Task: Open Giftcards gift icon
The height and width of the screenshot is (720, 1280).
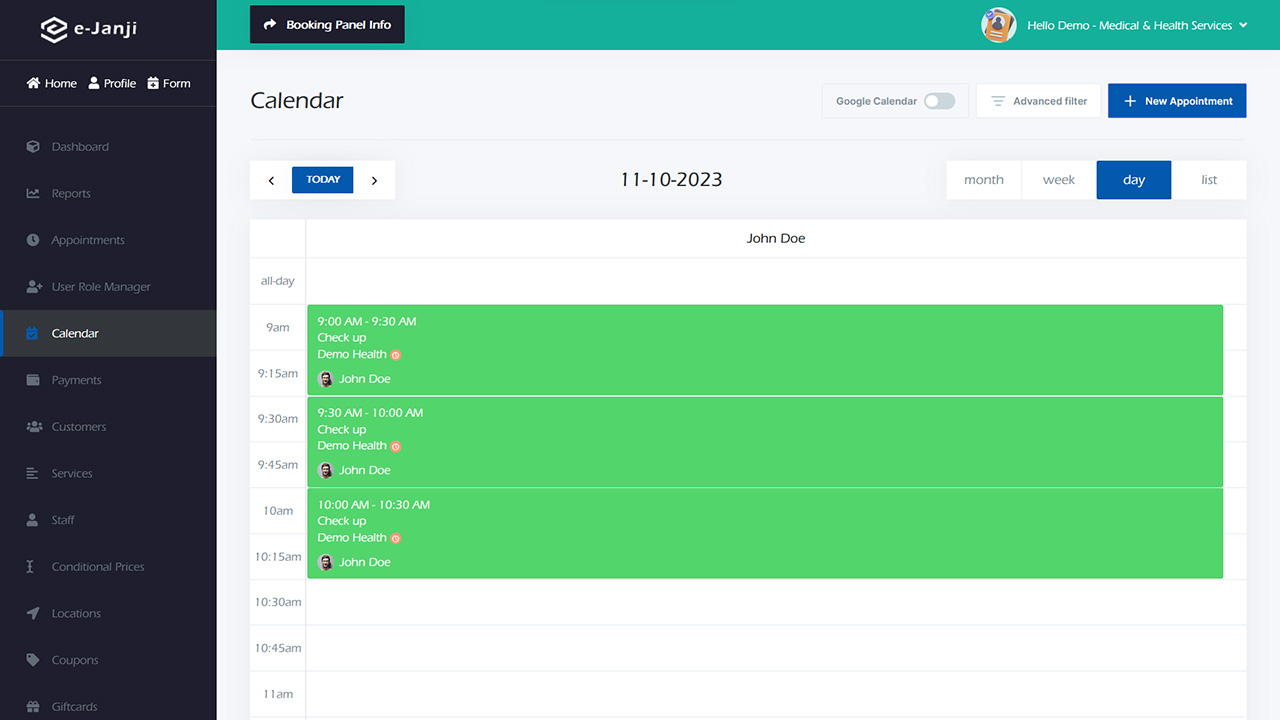Action: 33,707
